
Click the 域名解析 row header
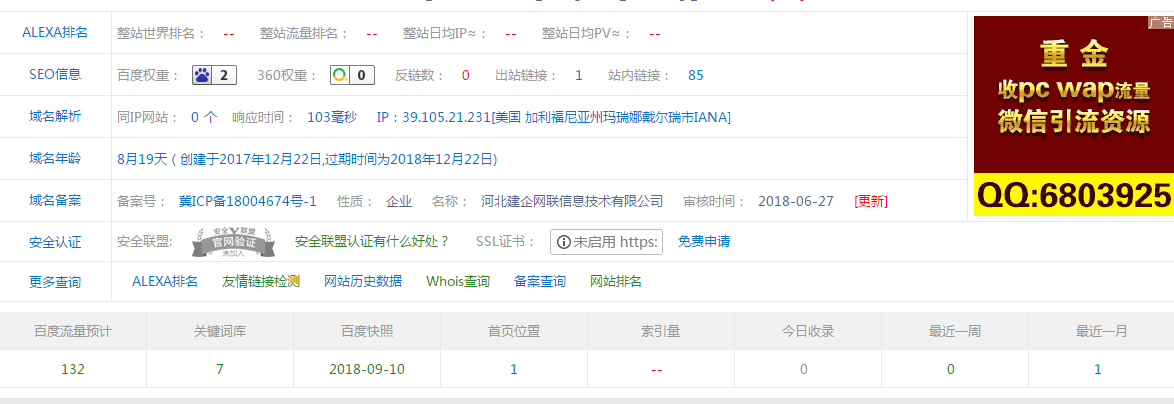pos(55,116)
